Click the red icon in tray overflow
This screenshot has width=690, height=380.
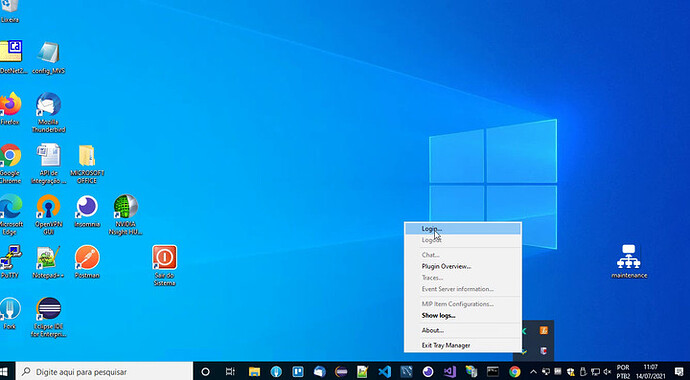[x=544, y=351]
